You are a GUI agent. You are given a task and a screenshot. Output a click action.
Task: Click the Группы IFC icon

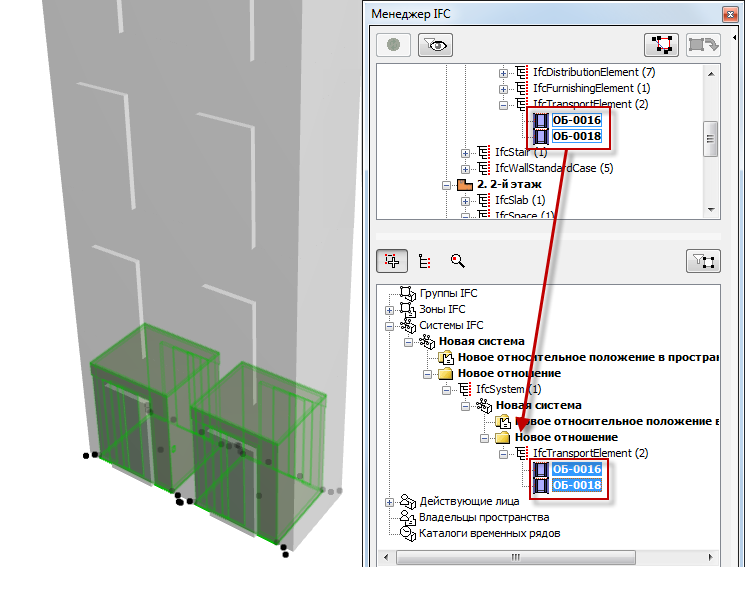408,294
